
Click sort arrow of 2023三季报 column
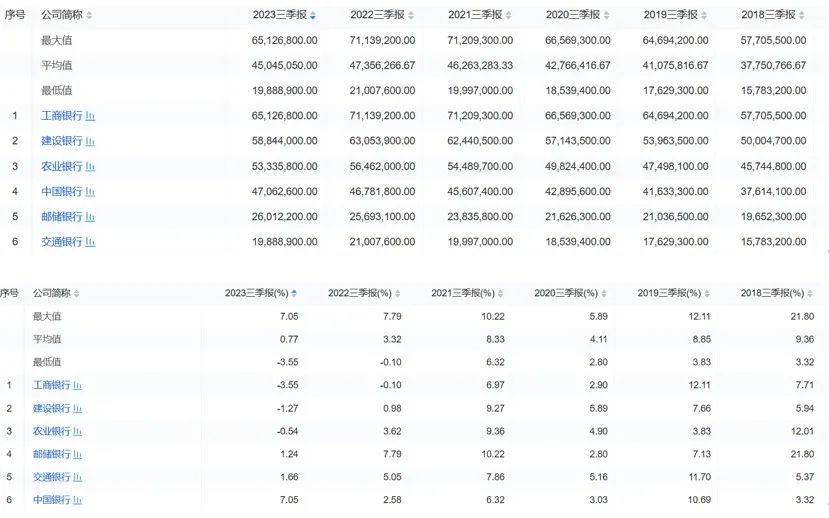[313, 15]
